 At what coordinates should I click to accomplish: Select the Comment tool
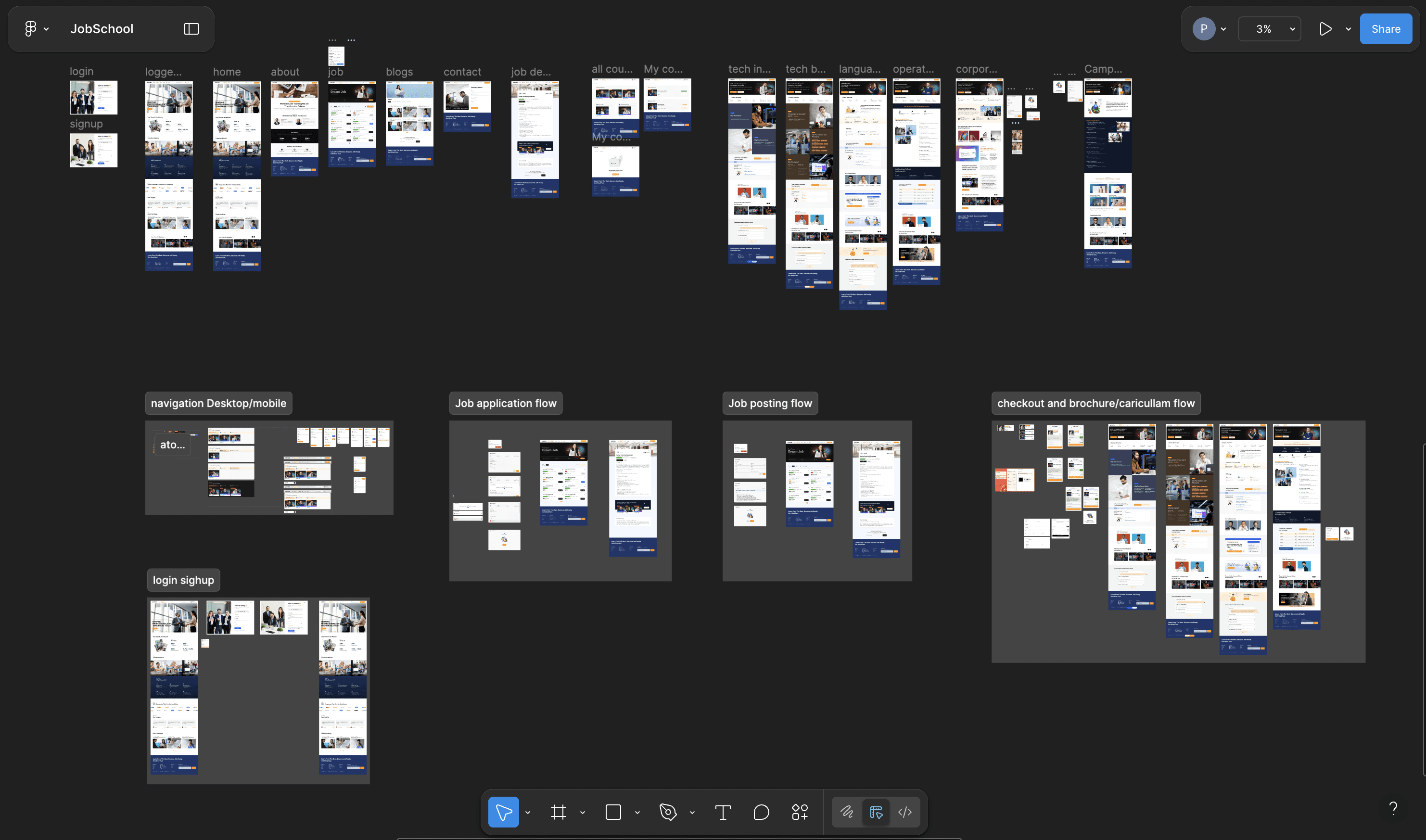click(x=761, y=812)
